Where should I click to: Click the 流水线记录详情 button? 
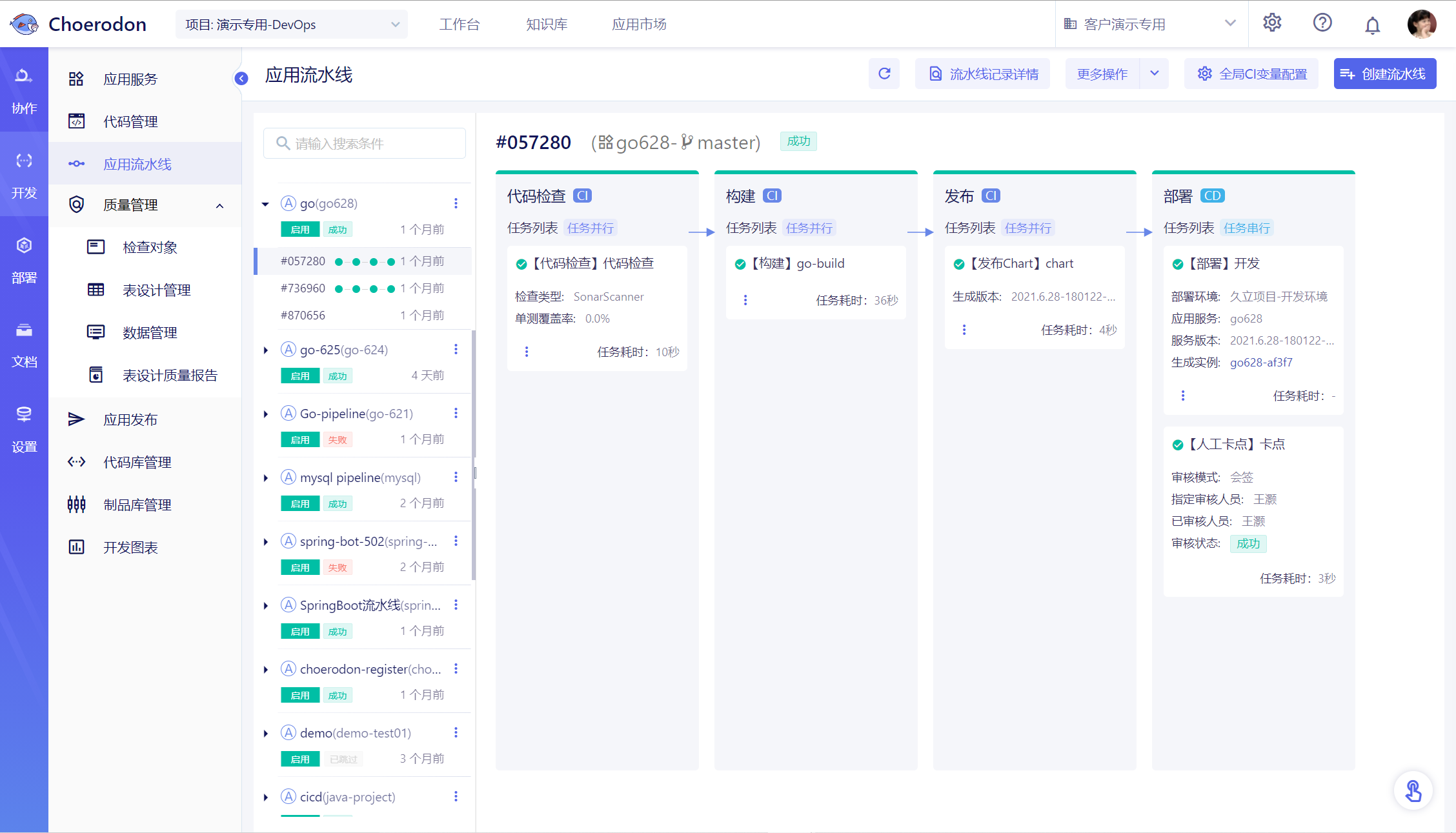pos(982,74)
